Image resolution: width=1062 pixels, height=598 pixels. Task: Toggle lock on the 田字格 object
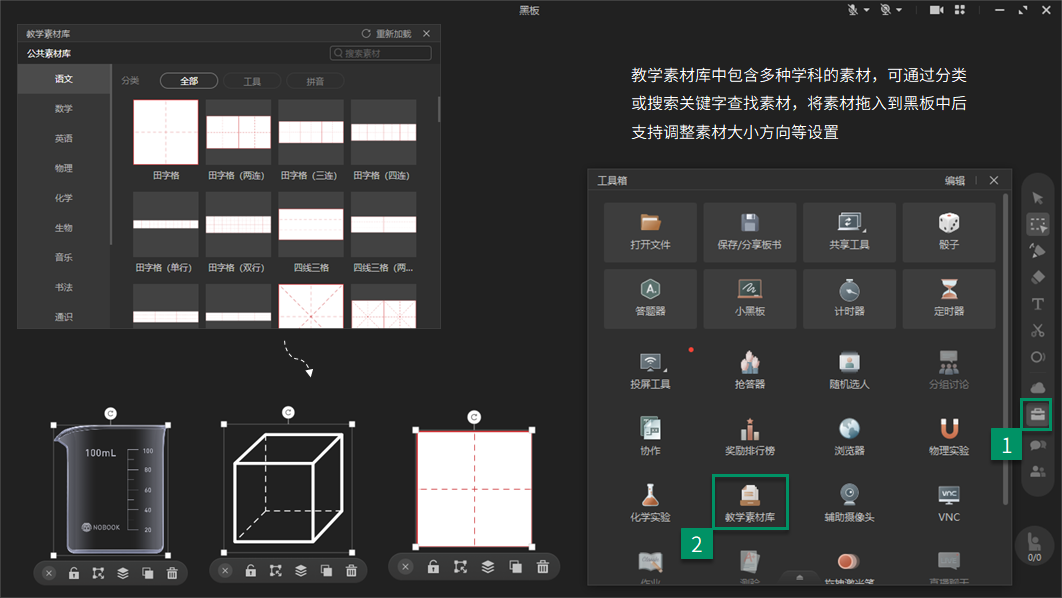click(x=433, y=567)
